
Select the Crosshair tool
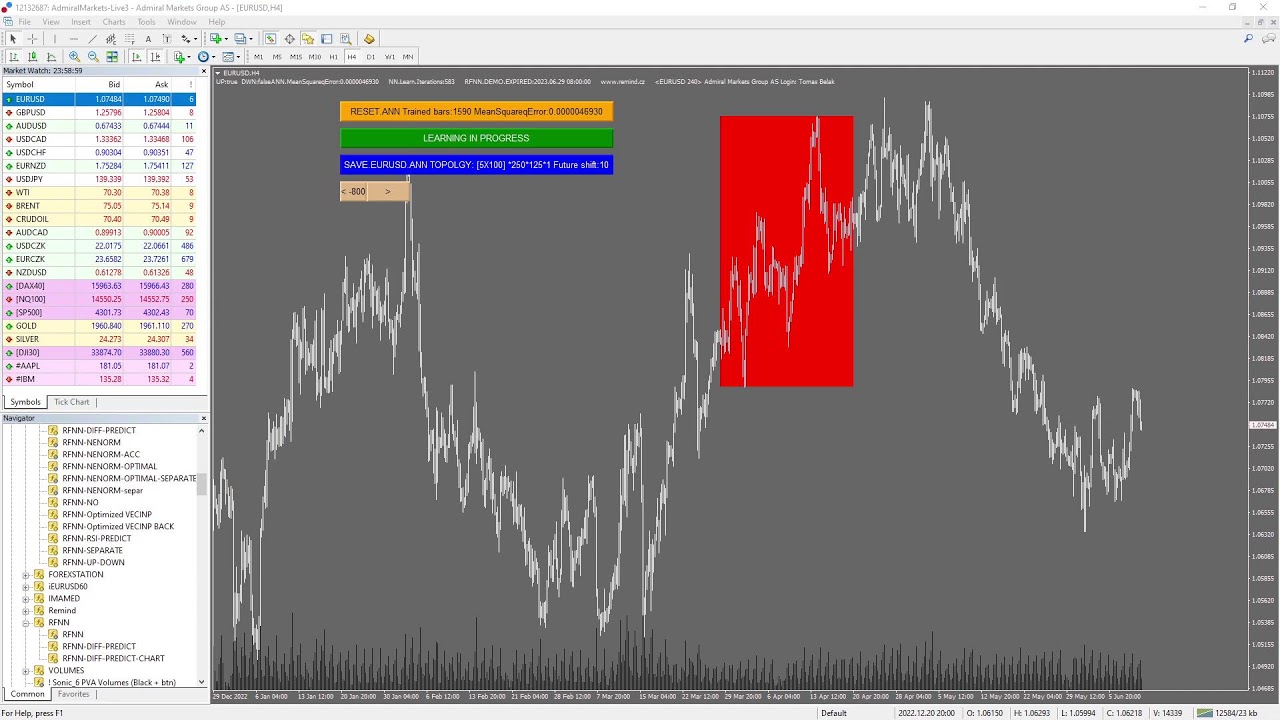coord(32,39)
